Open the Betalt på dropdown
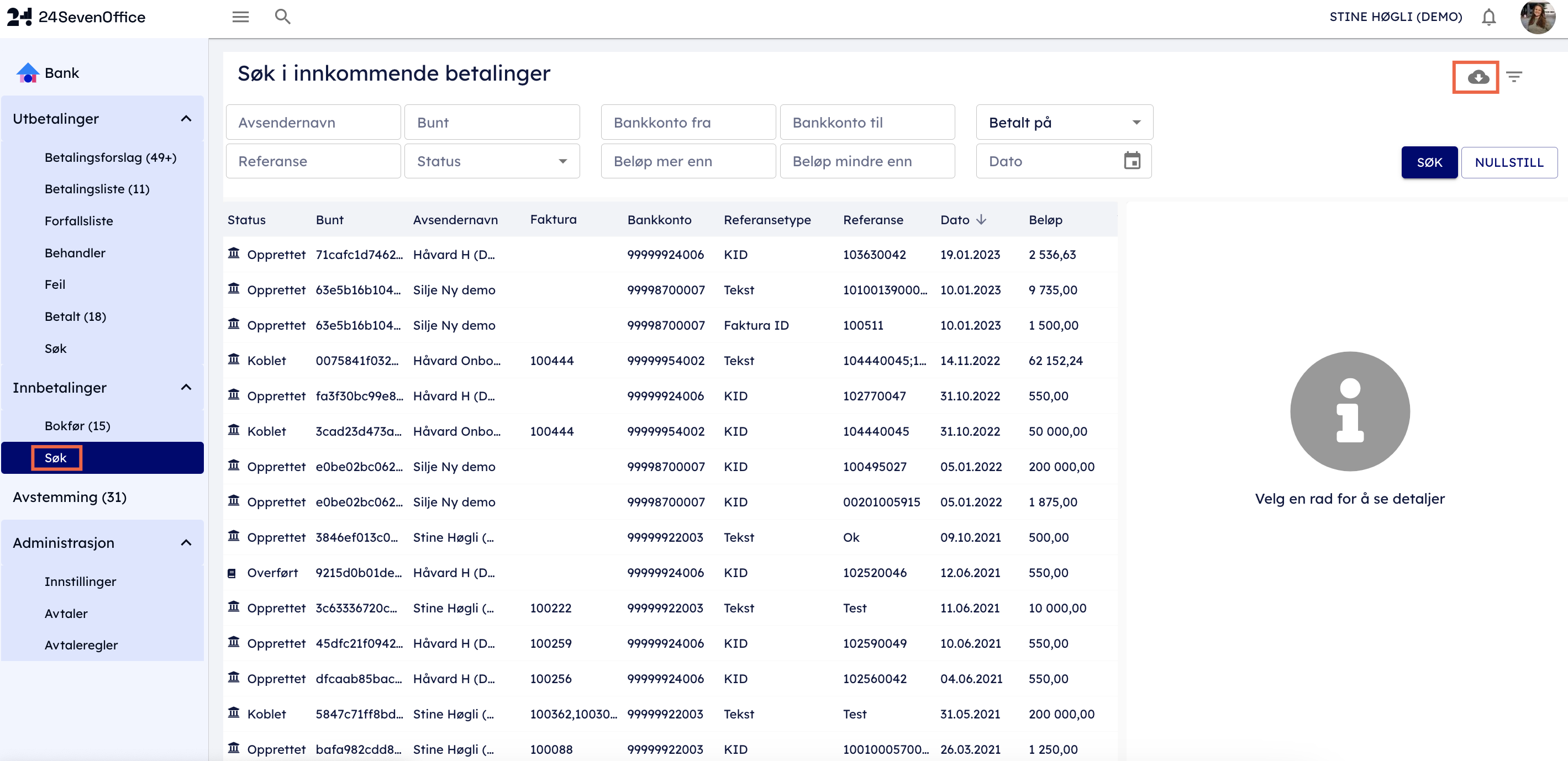Image resolution: width=1568 pixels, height=761 pixels. click(1064, 122)
